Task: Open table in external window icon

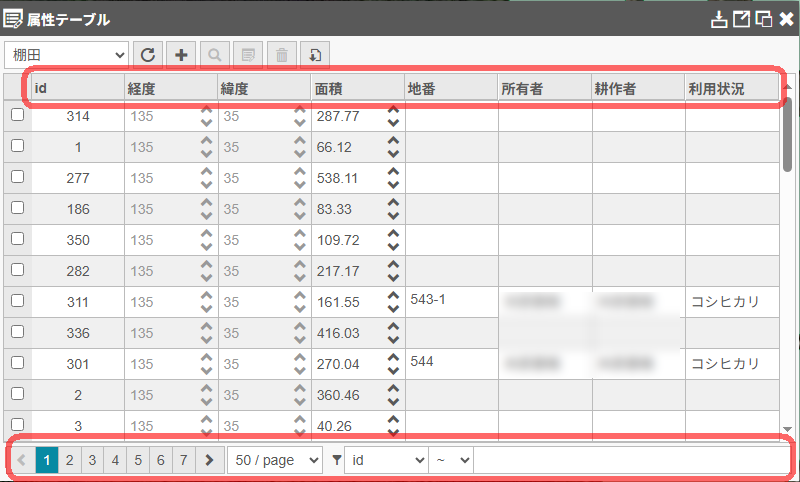Action: click(x=741, y=19)
